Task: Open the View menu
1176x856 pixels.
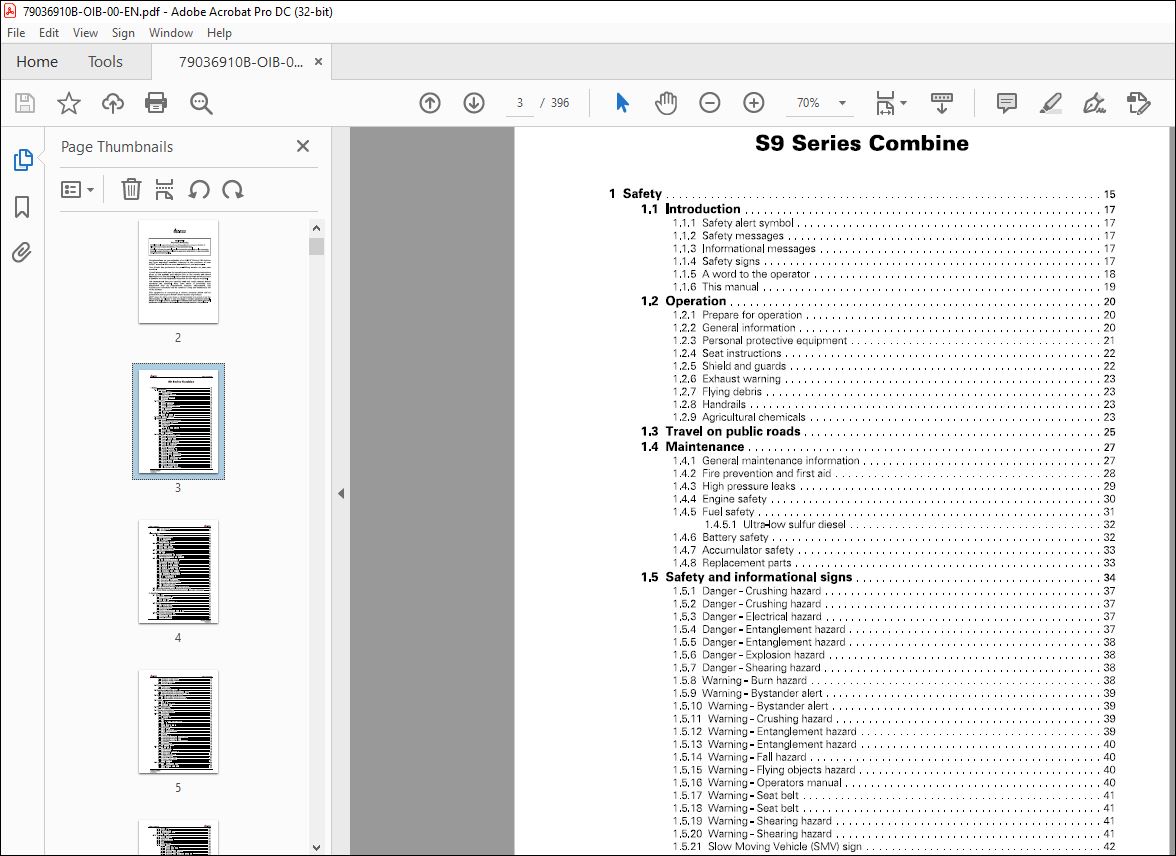Action: [85, 33]
